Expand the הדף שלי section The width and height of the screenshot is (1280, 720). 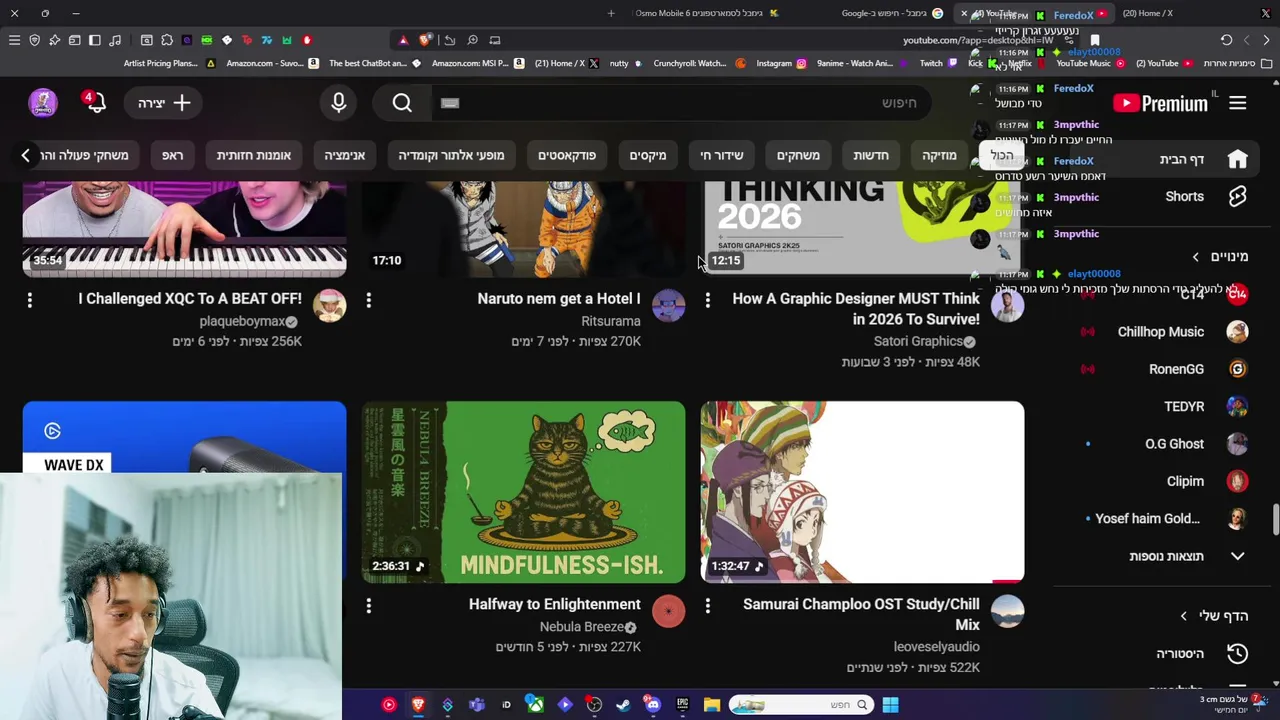point(1214,616)
